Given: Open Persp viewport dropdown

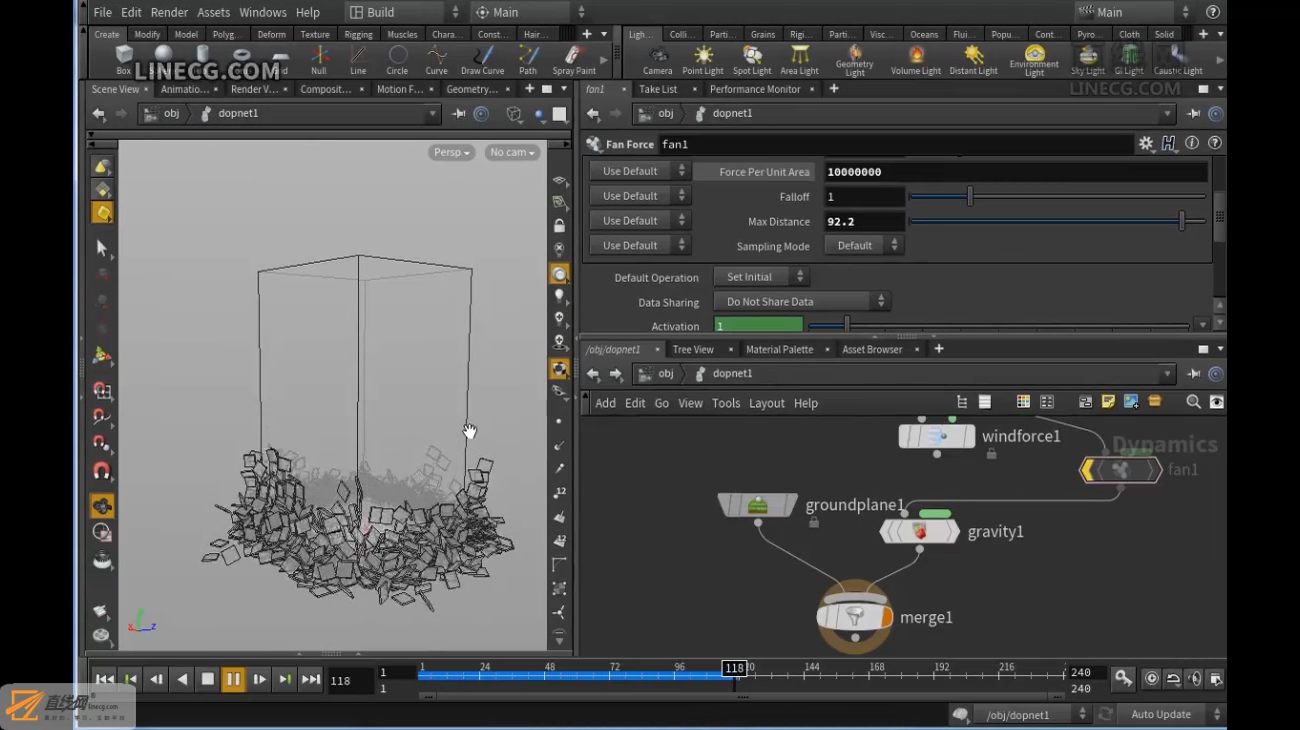Looking at the screenshot, I should coord(451,152).
